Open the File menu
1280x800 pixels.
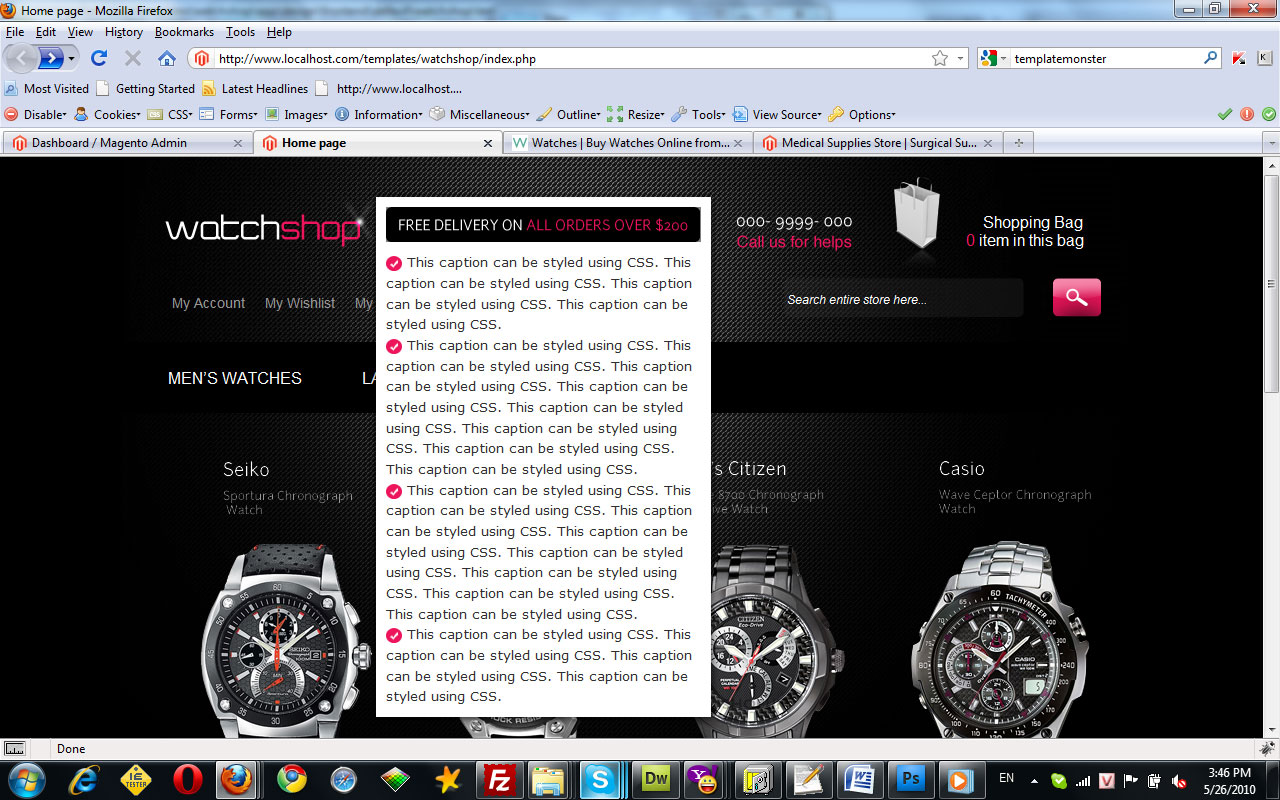tap(14, 32)
